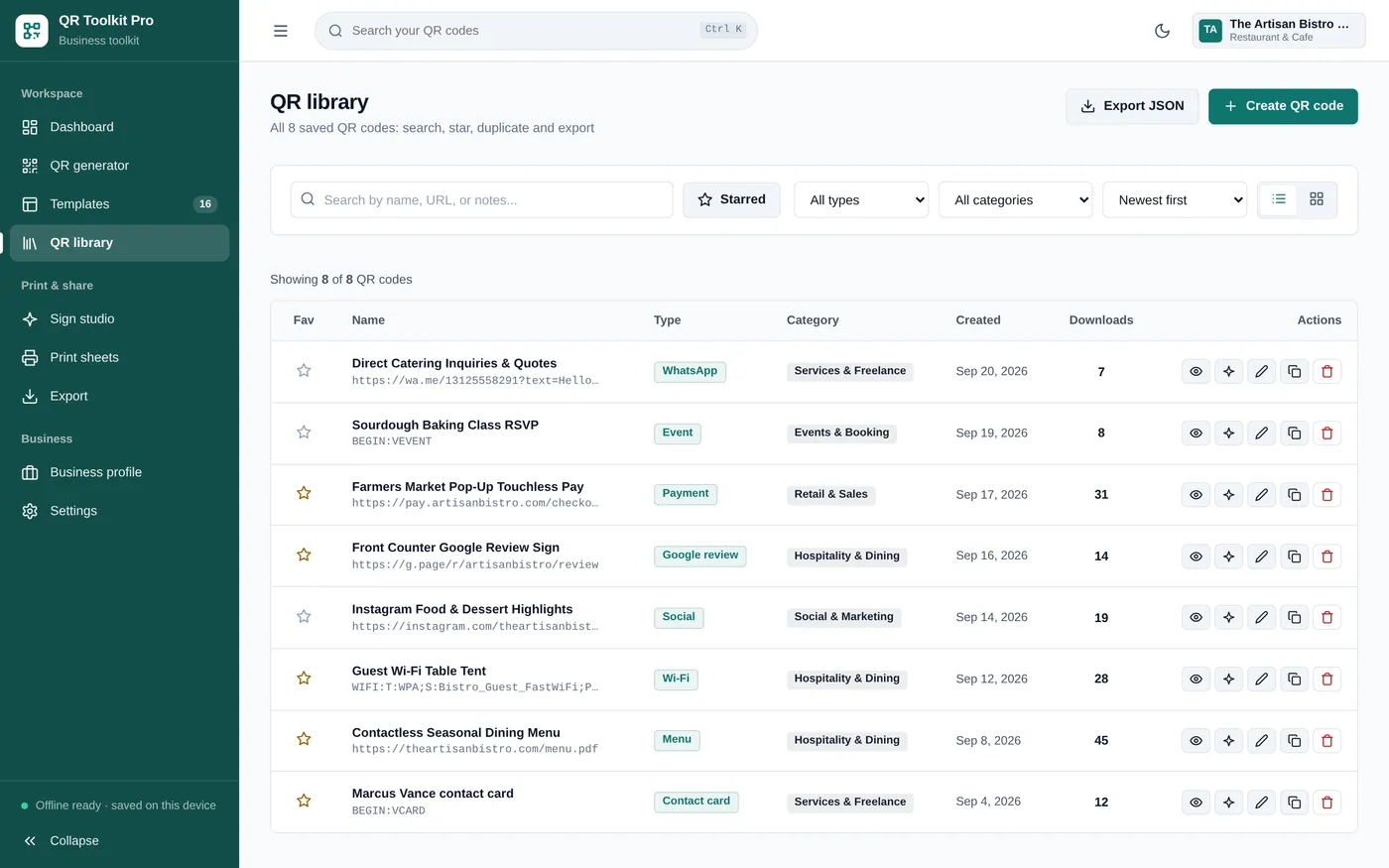Collapse the sidebar navigation
The image size is (1389, 868).
(x=119, y=841)
